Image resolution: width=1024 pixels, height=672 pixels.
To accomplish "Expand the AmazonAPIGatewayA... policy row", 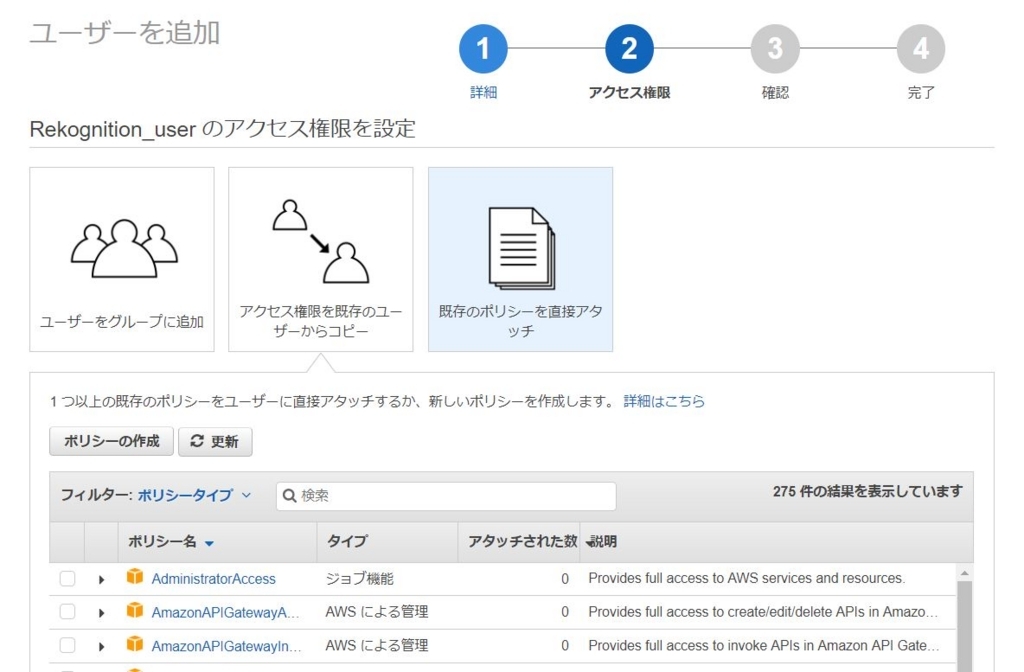I will pos(101,613).
